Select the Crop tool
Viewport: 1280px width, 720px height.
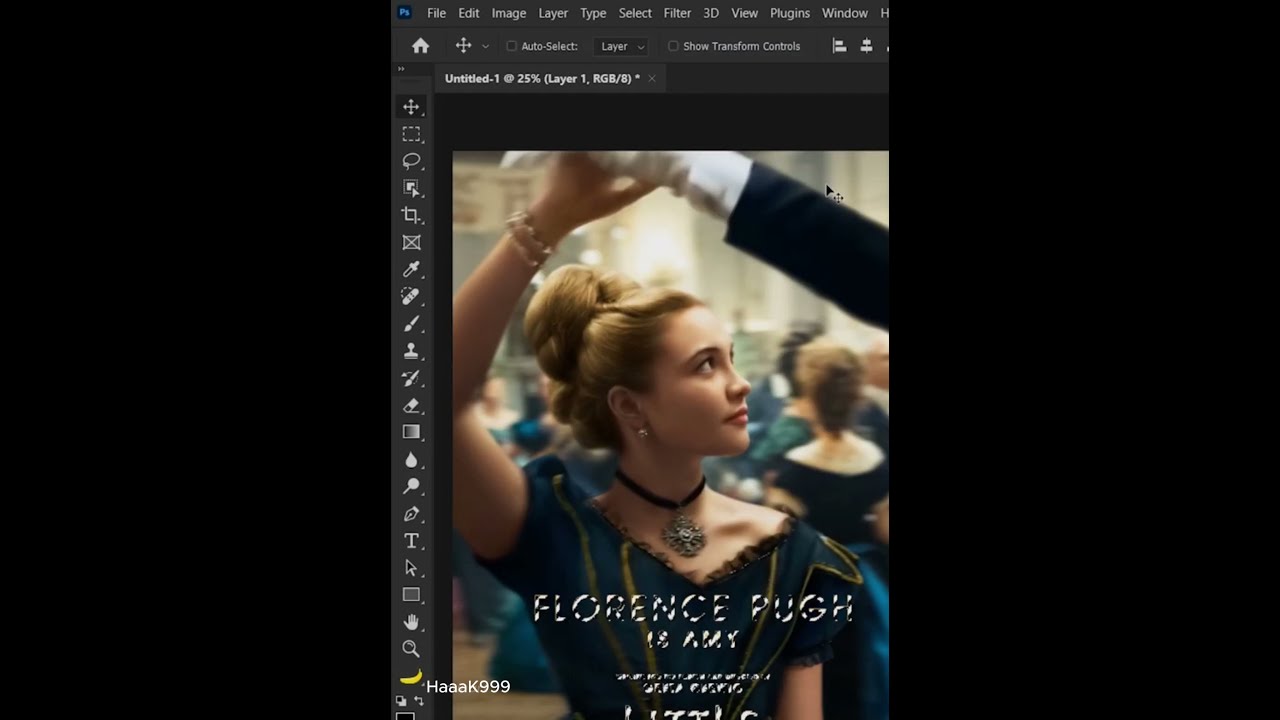[x=411, y=215]
